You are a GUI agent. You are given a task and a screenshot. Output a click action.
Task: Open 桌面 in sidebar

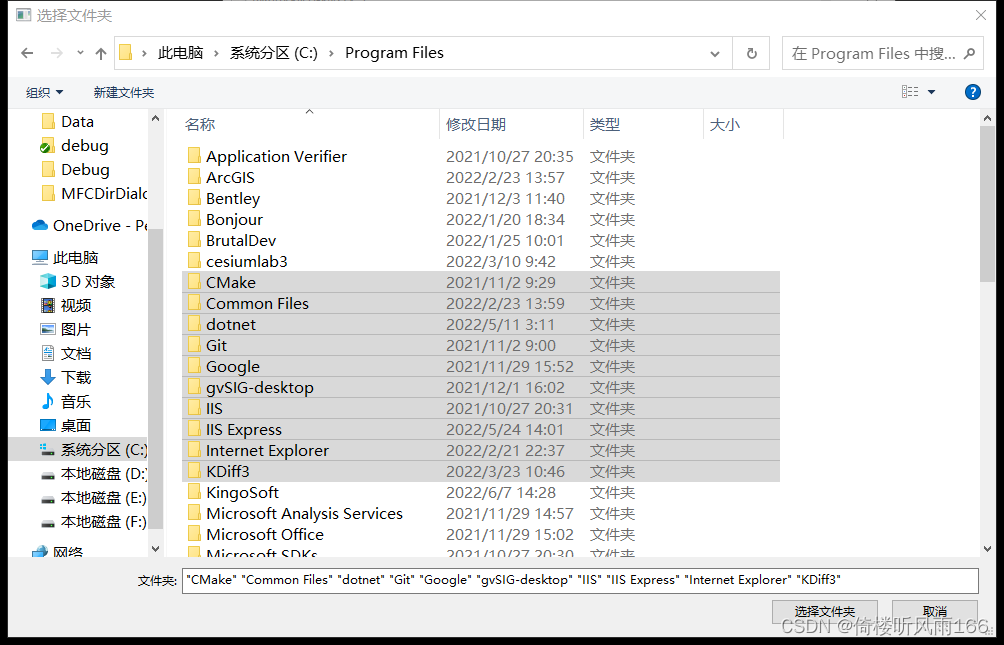(x=66, y=426)
